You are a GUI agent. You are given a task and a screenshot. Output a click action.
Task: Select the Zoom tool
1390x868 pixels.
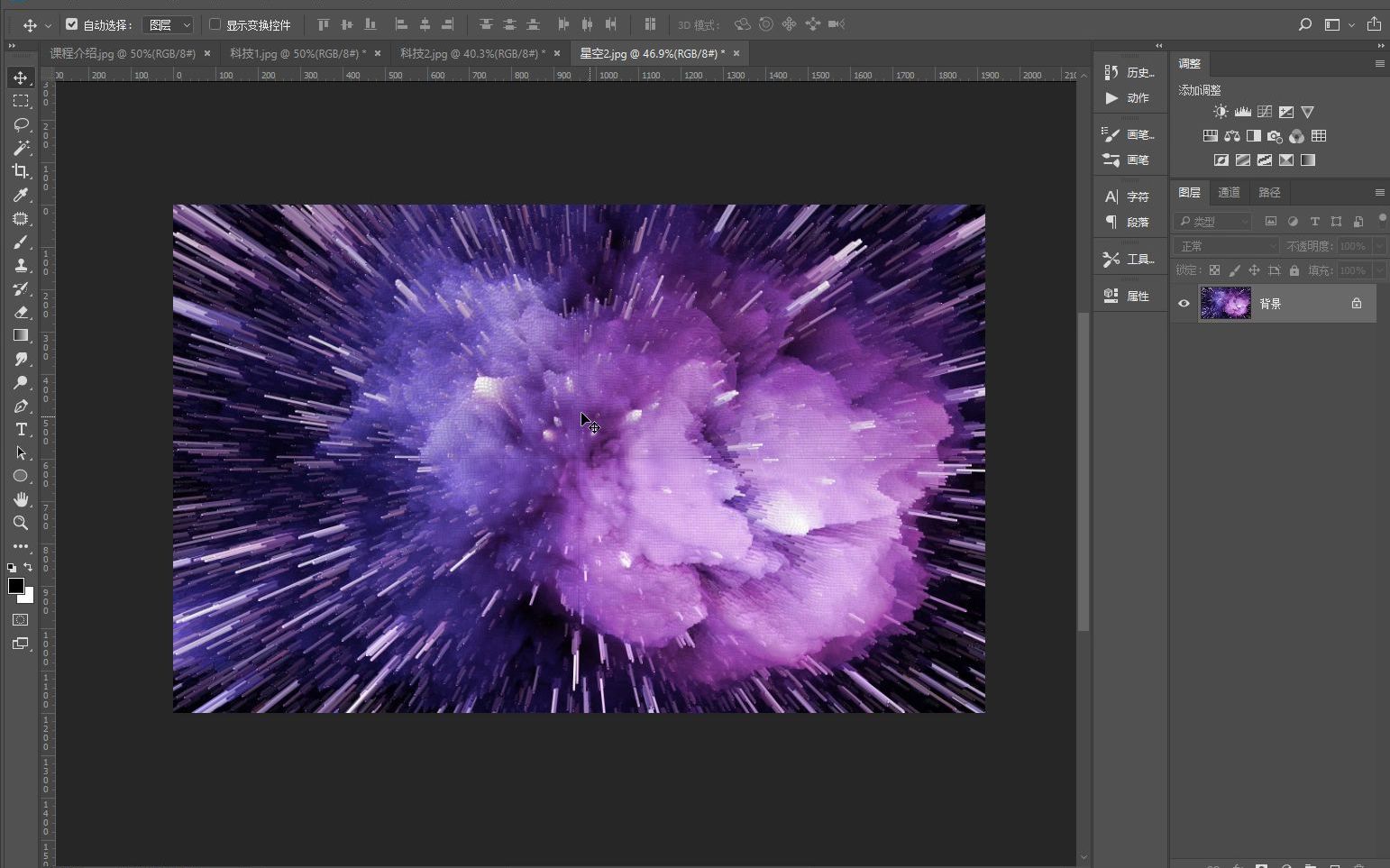click(x=21, y=523)
